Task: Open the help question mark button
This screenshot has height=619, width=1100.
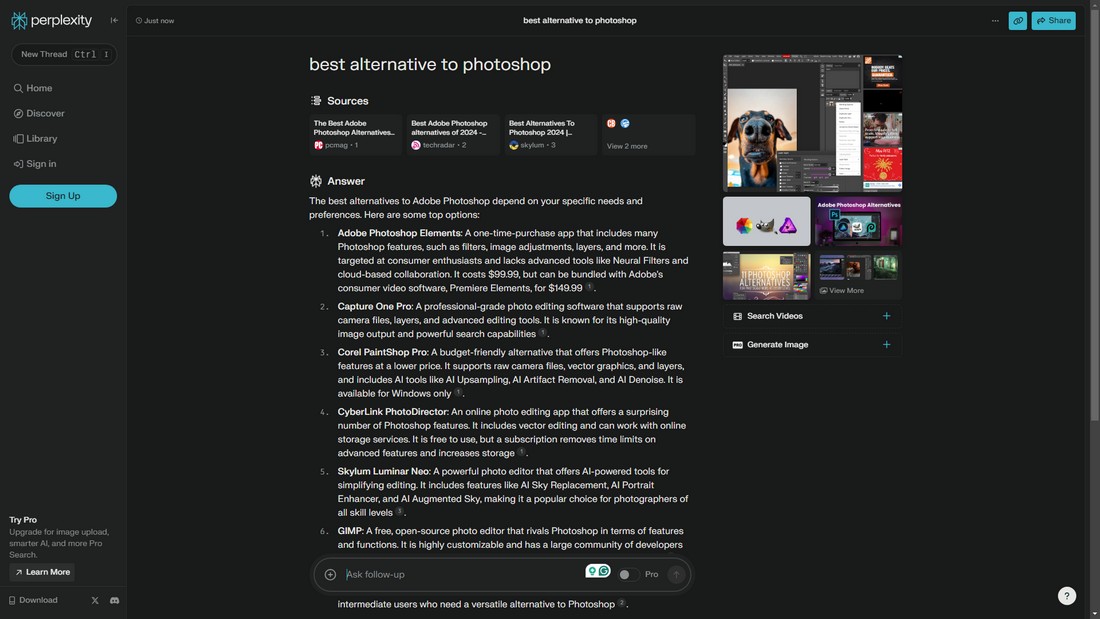Action: tap(1066, 596)
